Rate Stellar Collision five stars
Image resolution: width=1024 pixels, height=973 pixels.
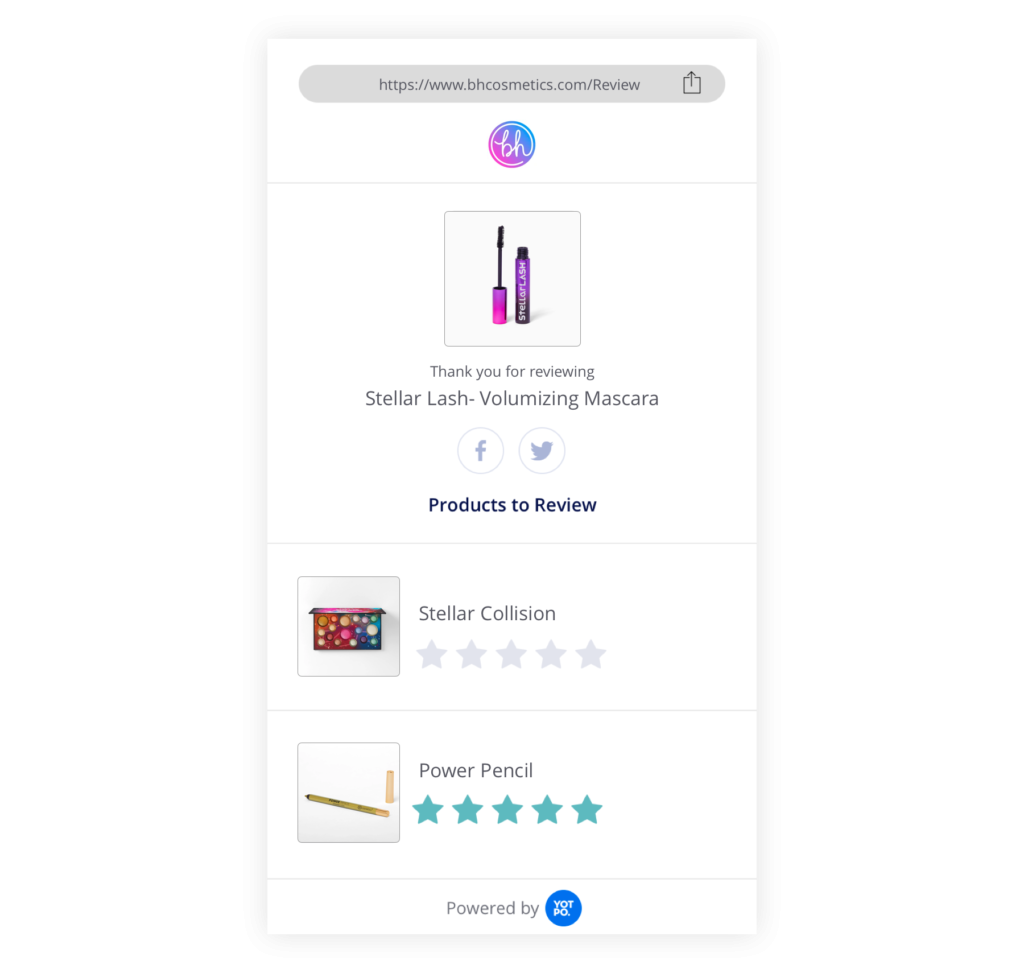pyautogui.click(x=591, y=654)
